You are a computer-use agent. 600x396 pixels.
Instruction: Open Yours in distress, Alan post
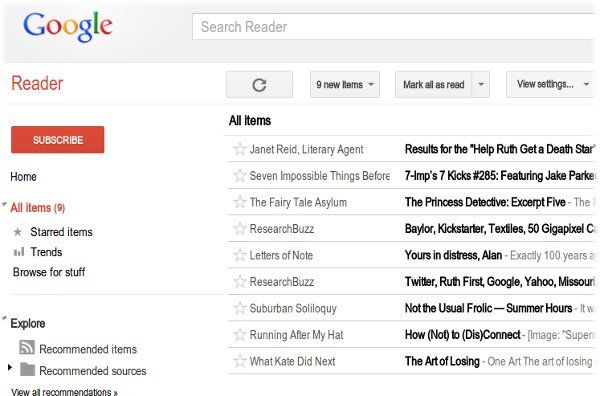pos(453,255)
